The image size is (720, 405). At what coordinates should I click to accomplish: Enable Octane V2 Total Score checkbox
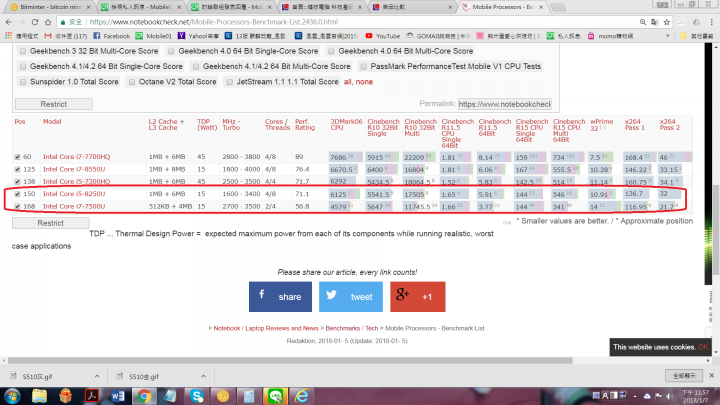[132, 82]
